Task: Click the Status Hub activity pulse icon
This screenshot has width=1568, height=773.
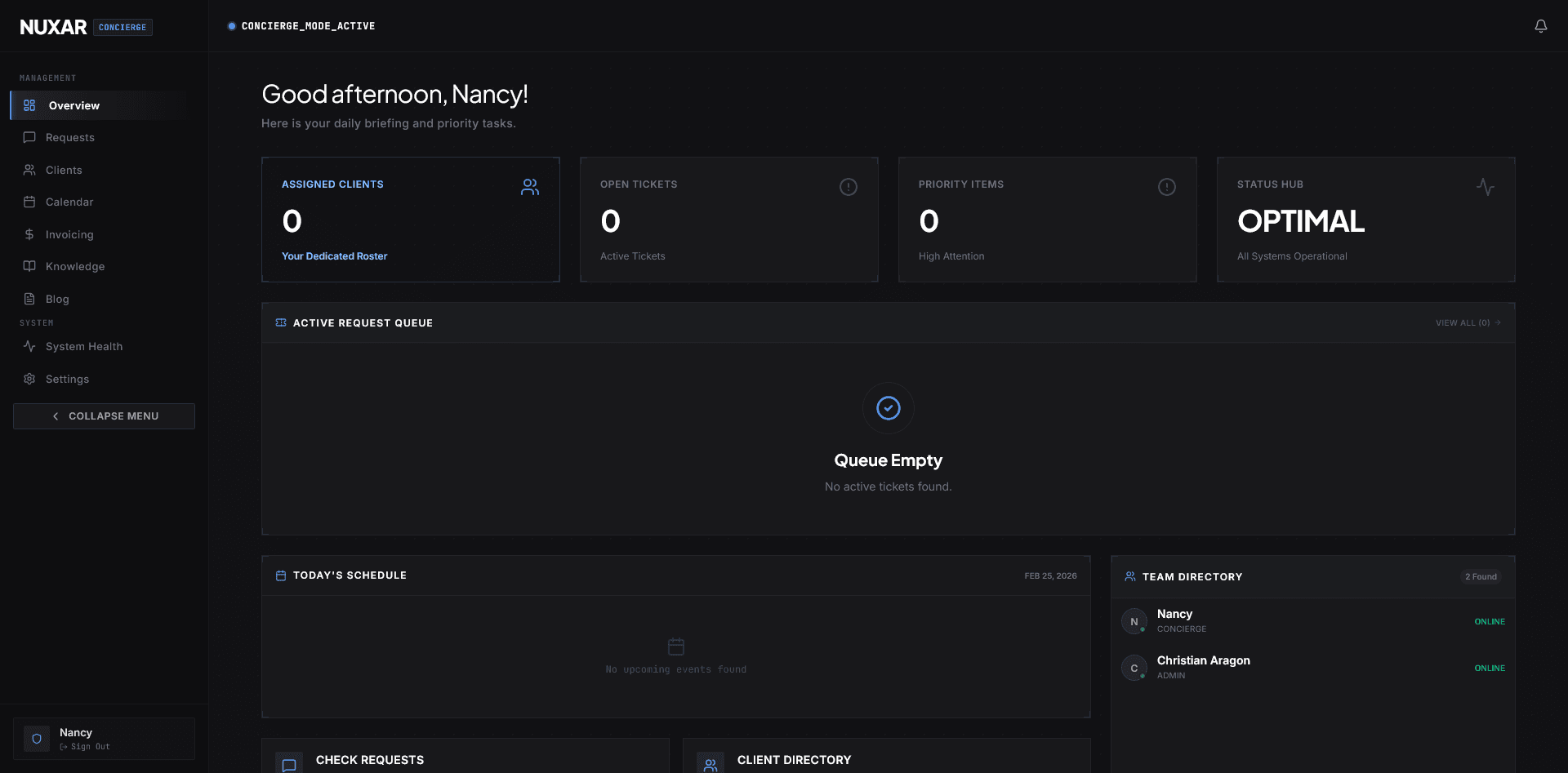Action: (x=1485, y=187)
